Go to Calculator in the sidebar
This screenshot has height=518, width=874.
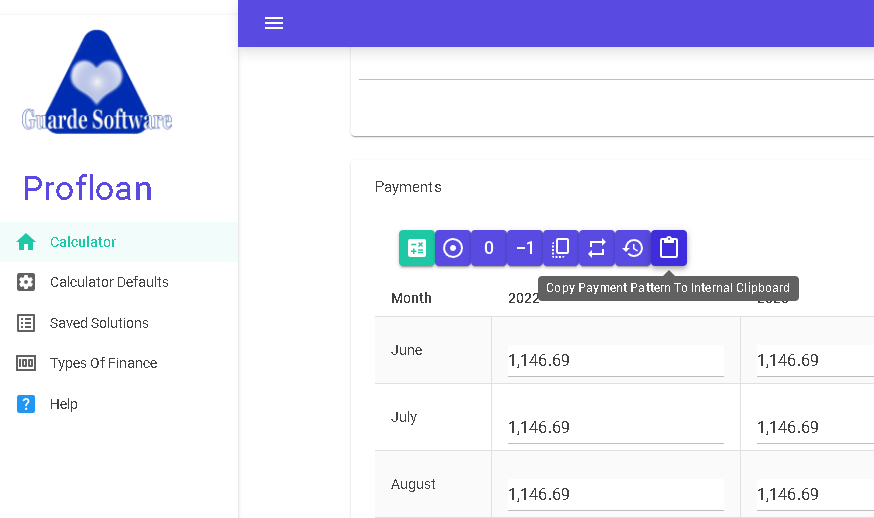[83, 242]
